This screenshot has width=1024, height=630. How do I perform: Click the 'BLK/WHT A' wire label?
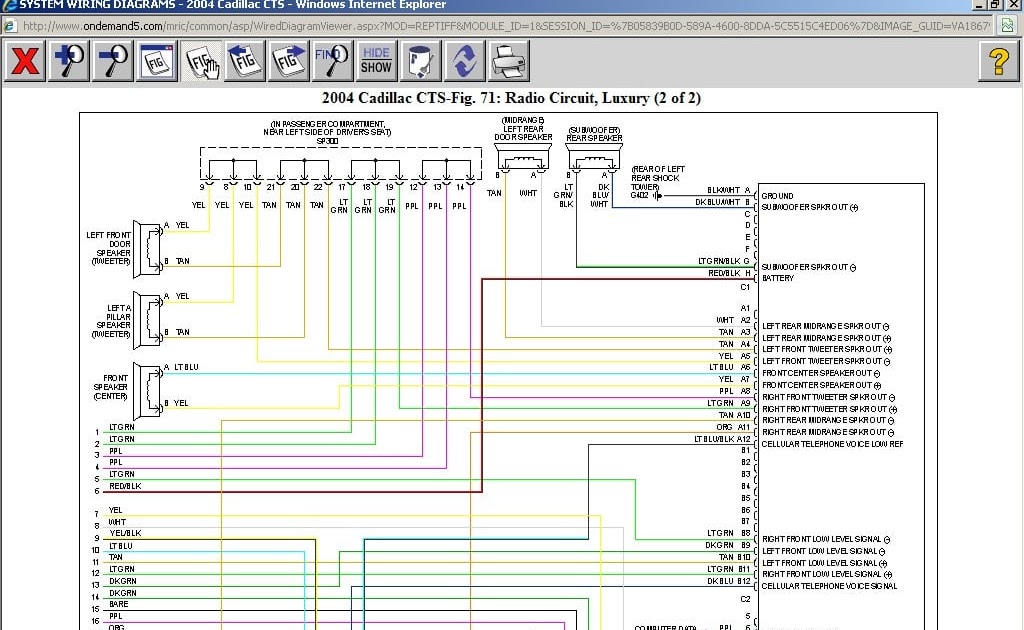coord(729,190)
